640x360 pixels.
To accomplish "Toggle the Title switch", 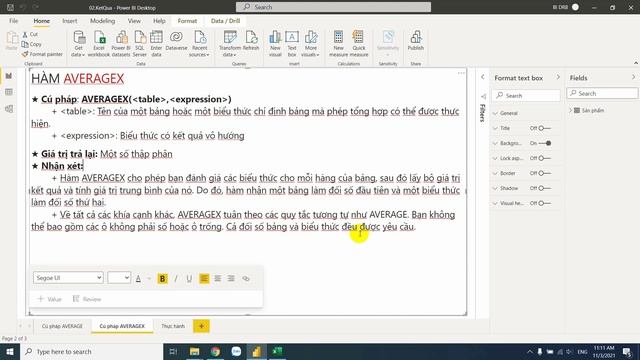I will [544, 128].
